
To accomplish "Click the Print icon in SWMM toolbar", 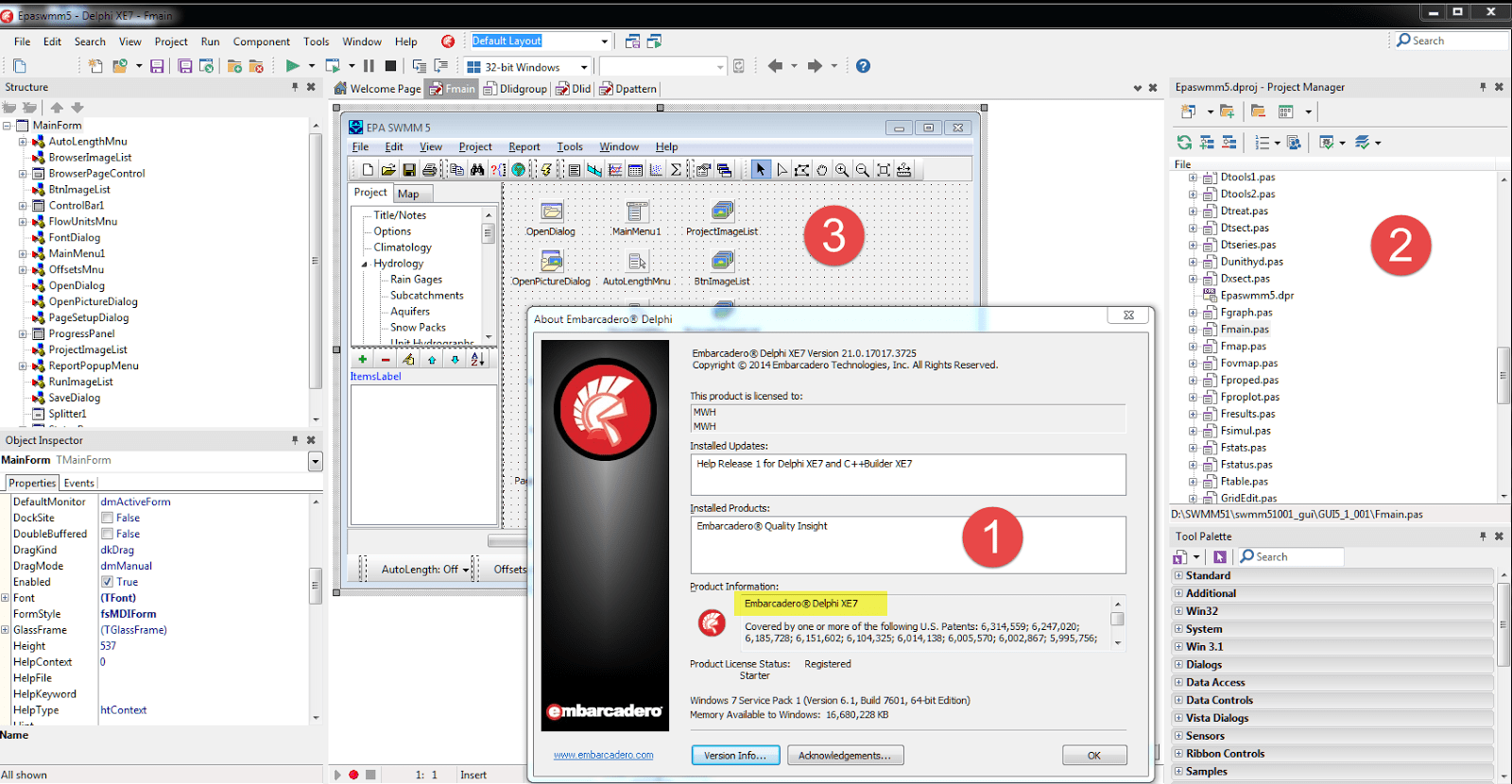I will 430,170.
